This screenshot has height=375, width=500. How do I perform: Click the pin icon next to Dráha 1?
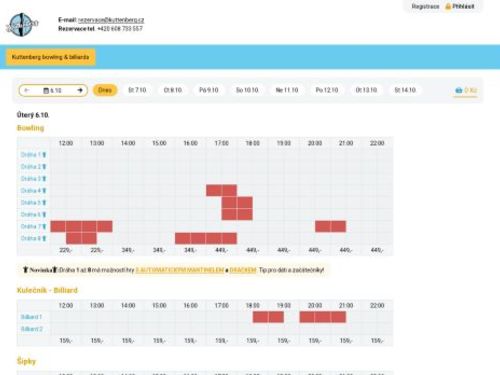coord(44,155)
